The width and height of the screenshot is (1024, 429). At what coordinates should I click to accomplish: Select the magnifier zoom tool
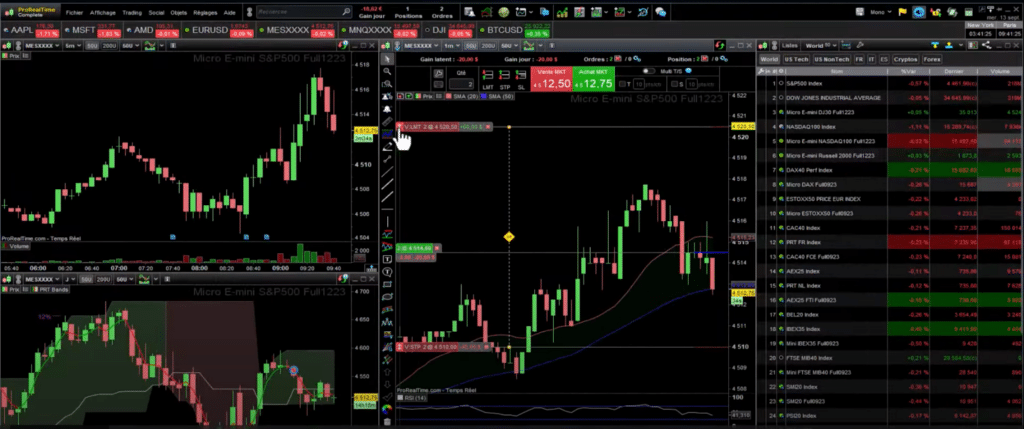(387, 71)
